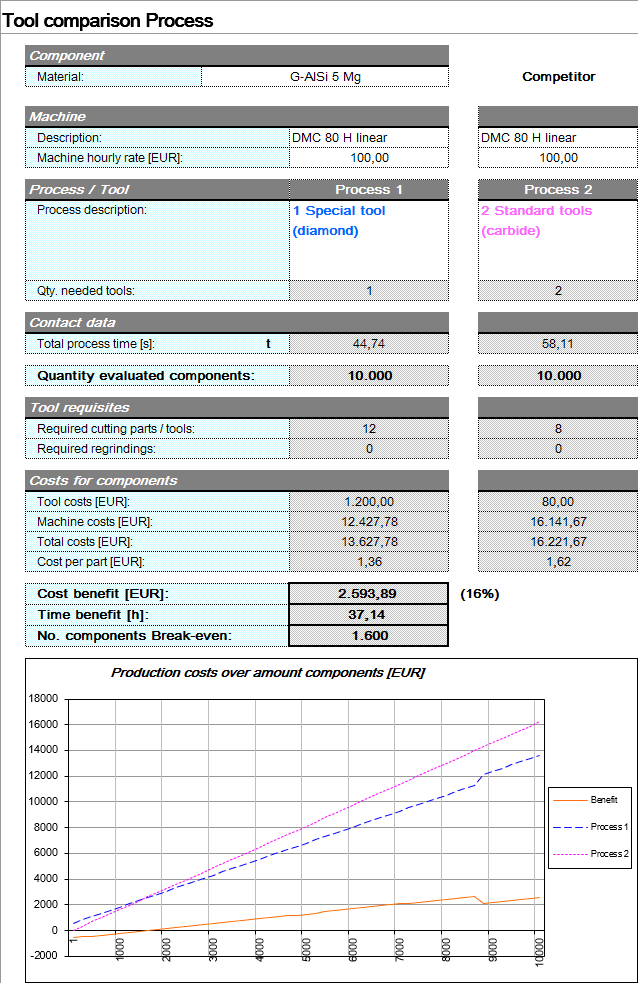Select the chart title Production costs over amount
Screen dimensions: 638x983
click(268, 673)
